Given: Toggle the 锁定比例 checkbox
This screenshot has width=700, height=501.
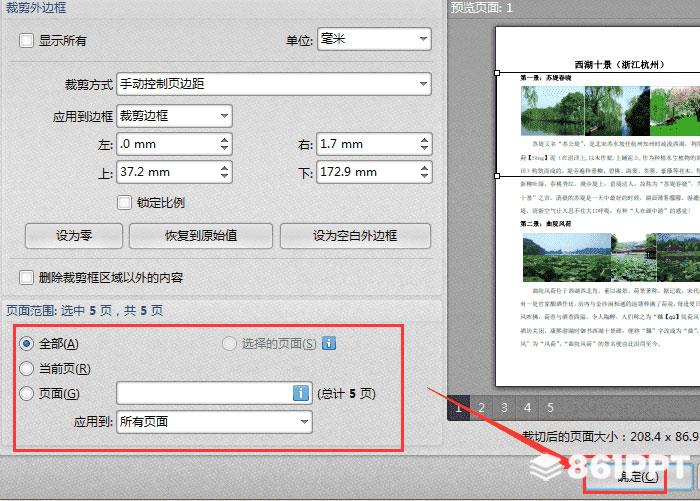Looking at the screenshot, I should 124,203.
